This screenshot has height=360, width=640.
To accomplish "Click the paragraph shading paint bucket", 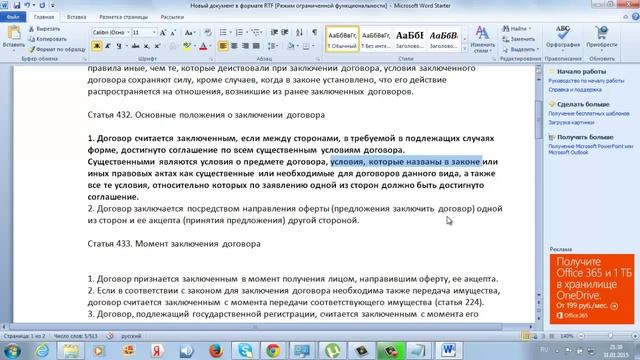I will pos(291,46).
